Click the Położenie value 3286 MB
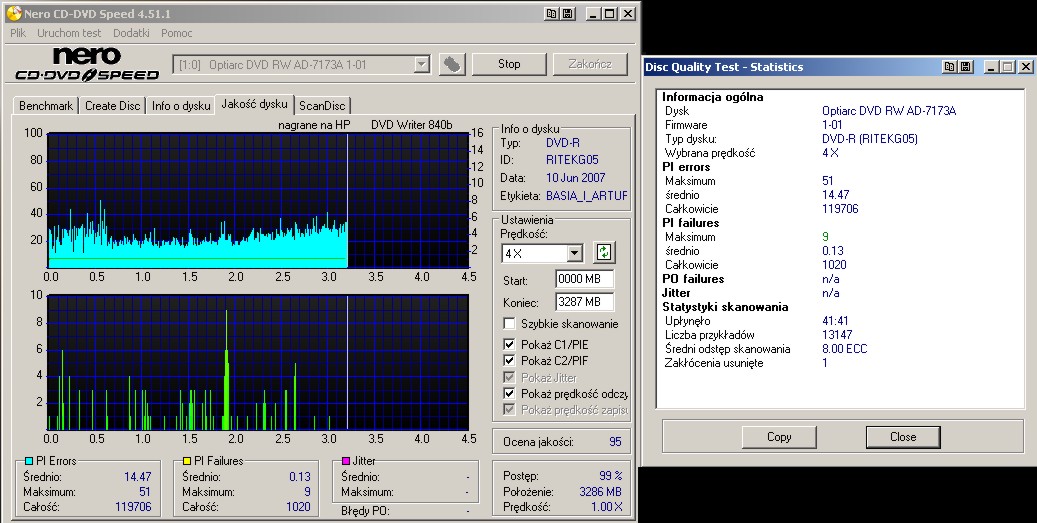The image size is (1037, 523). click(x=601, y=491)
